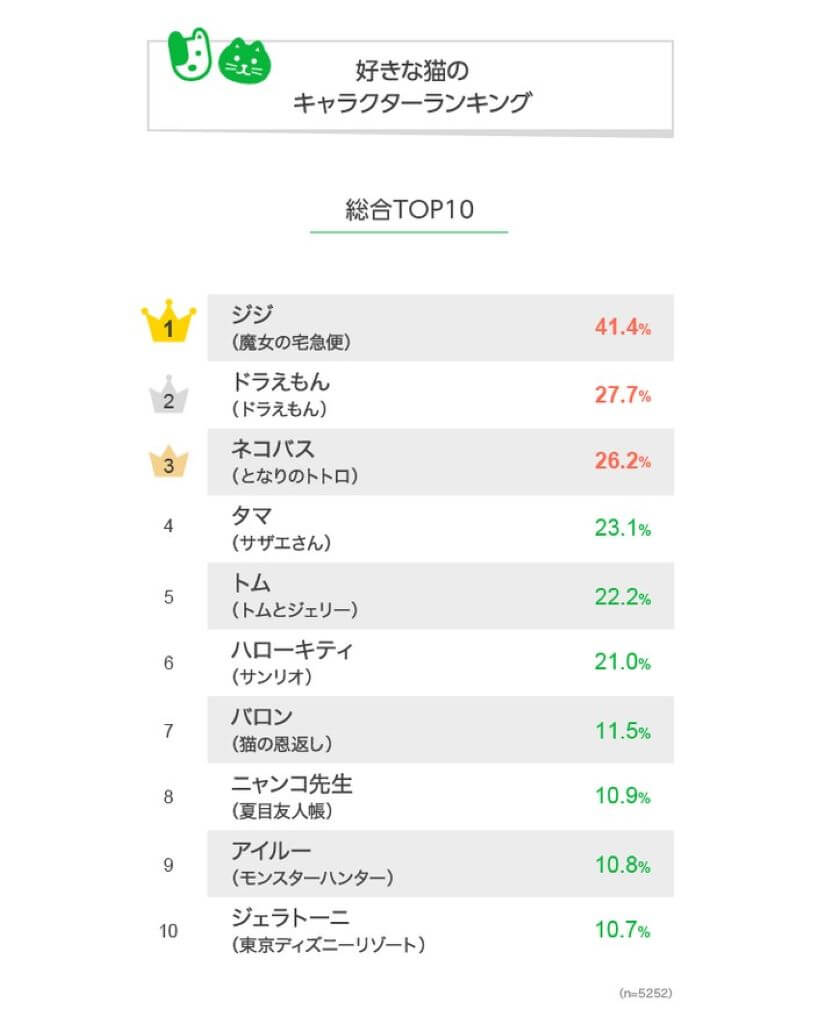Click the 10.7% percentage value
Viewport: 837px width, 1015px height.
[622, 931]
